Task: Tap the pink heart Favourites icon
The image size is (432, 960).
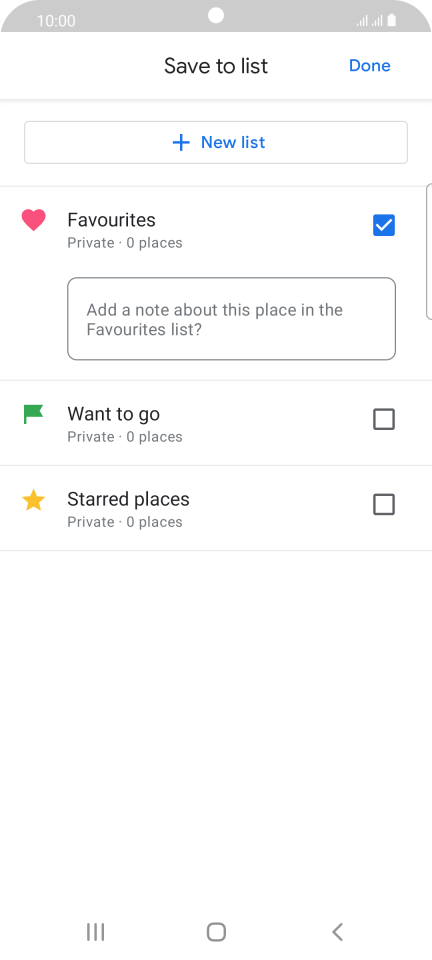Action: point(34,220)
